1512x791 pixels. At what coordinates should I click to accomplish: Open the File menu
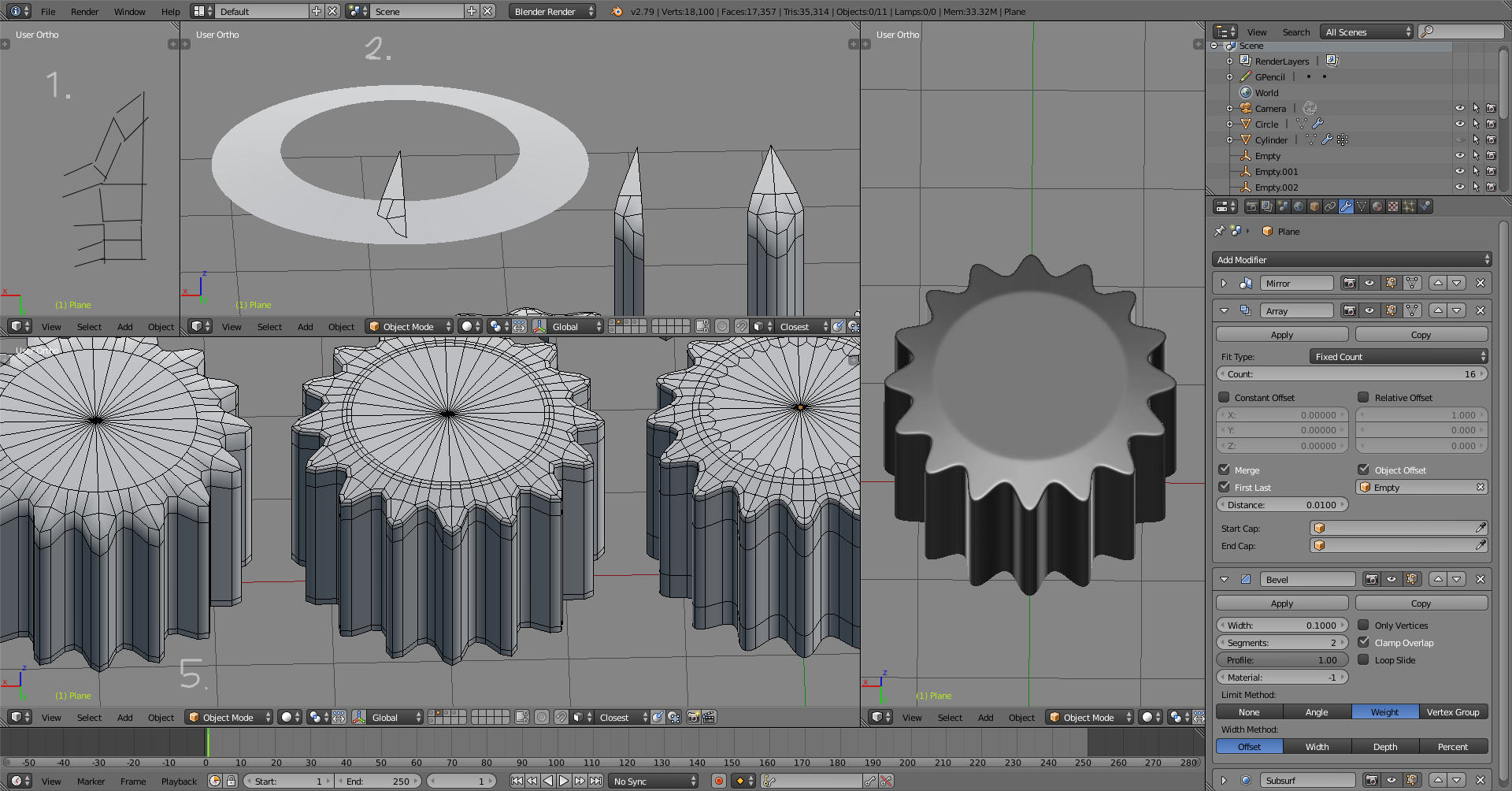[48, 11]
